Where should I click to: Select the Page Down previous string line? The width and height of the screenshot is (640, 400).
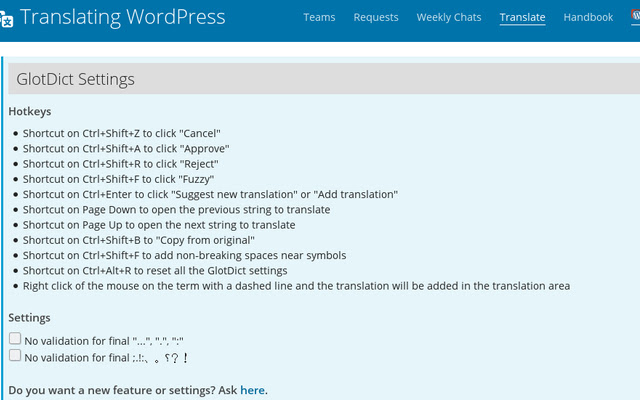[176, 210]
